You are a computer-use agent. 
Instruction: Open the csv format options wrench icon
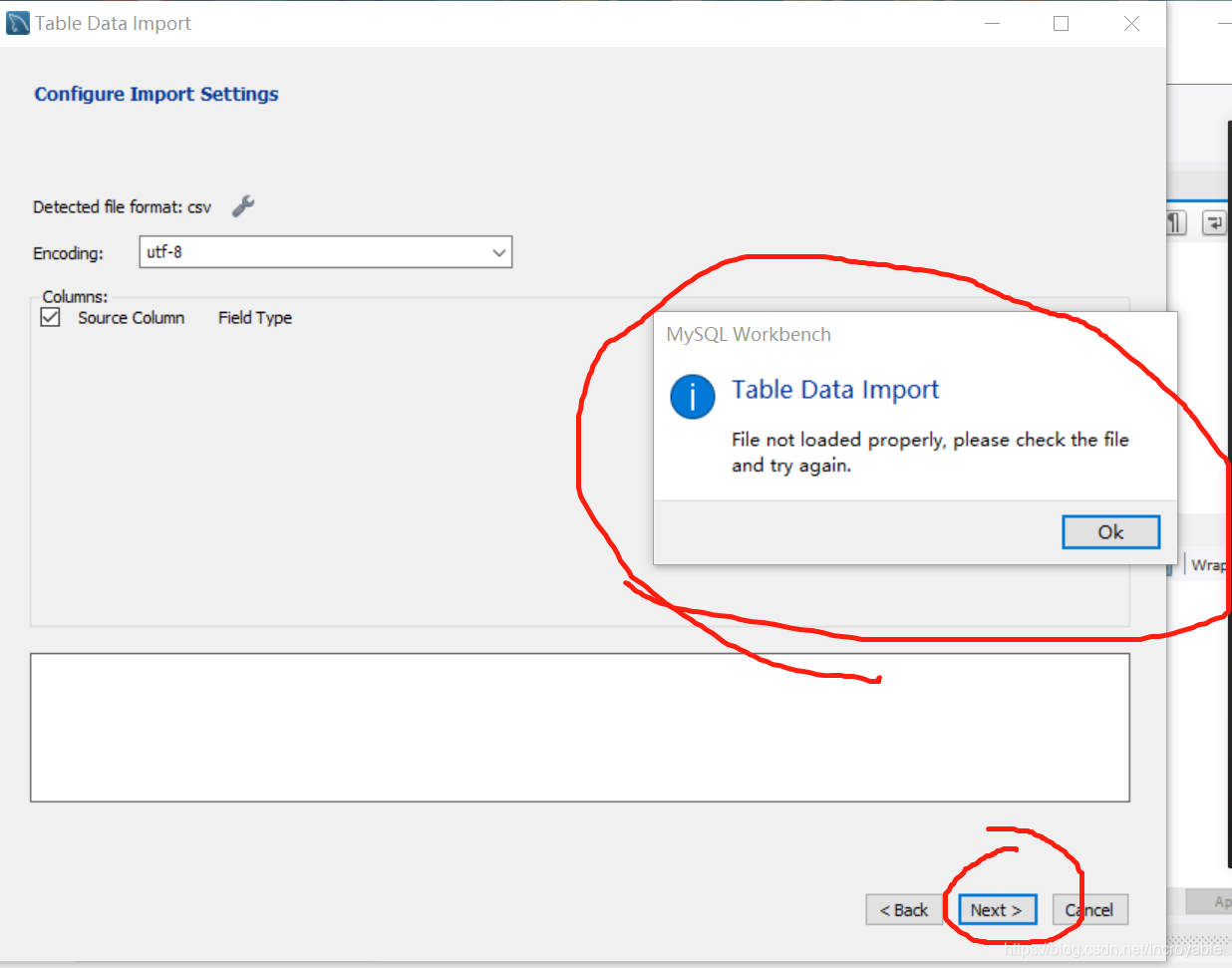click(x=243, y=206)
